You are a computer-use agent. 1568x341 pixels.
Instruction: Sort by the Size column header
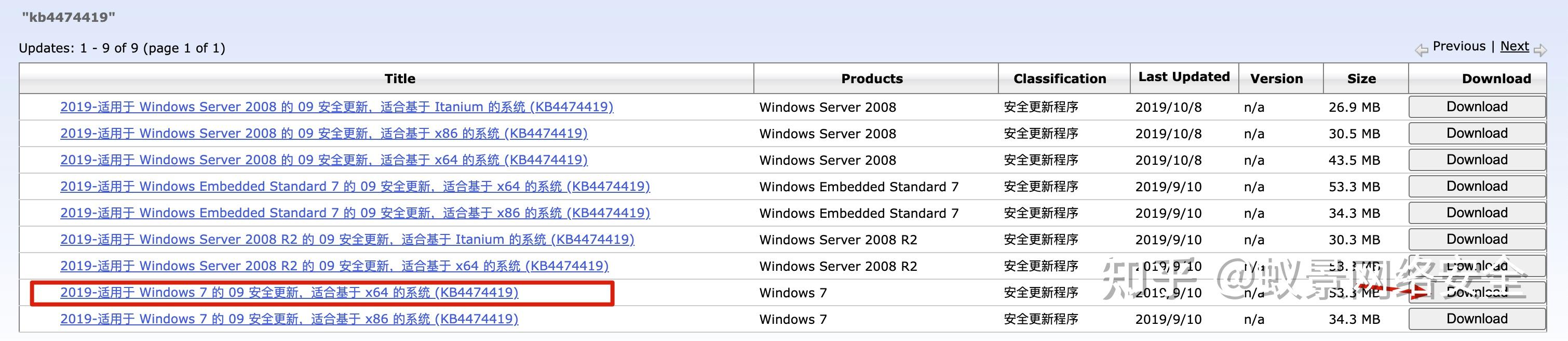pyautogui.click(x=1361, y=78)
